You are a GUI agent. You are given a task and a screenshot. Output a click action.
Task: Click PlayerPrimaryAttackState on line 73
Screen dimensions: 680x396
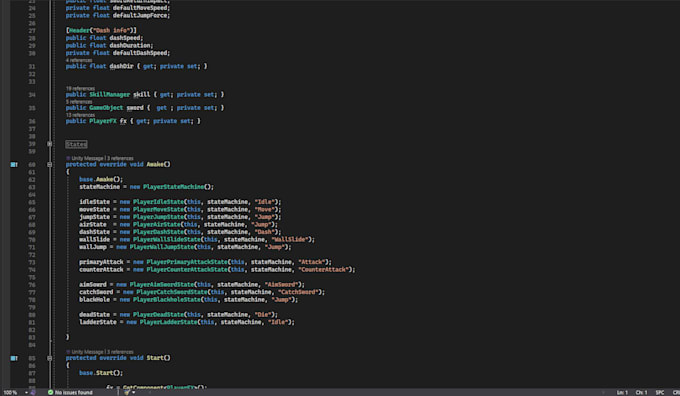coord(187,262)
